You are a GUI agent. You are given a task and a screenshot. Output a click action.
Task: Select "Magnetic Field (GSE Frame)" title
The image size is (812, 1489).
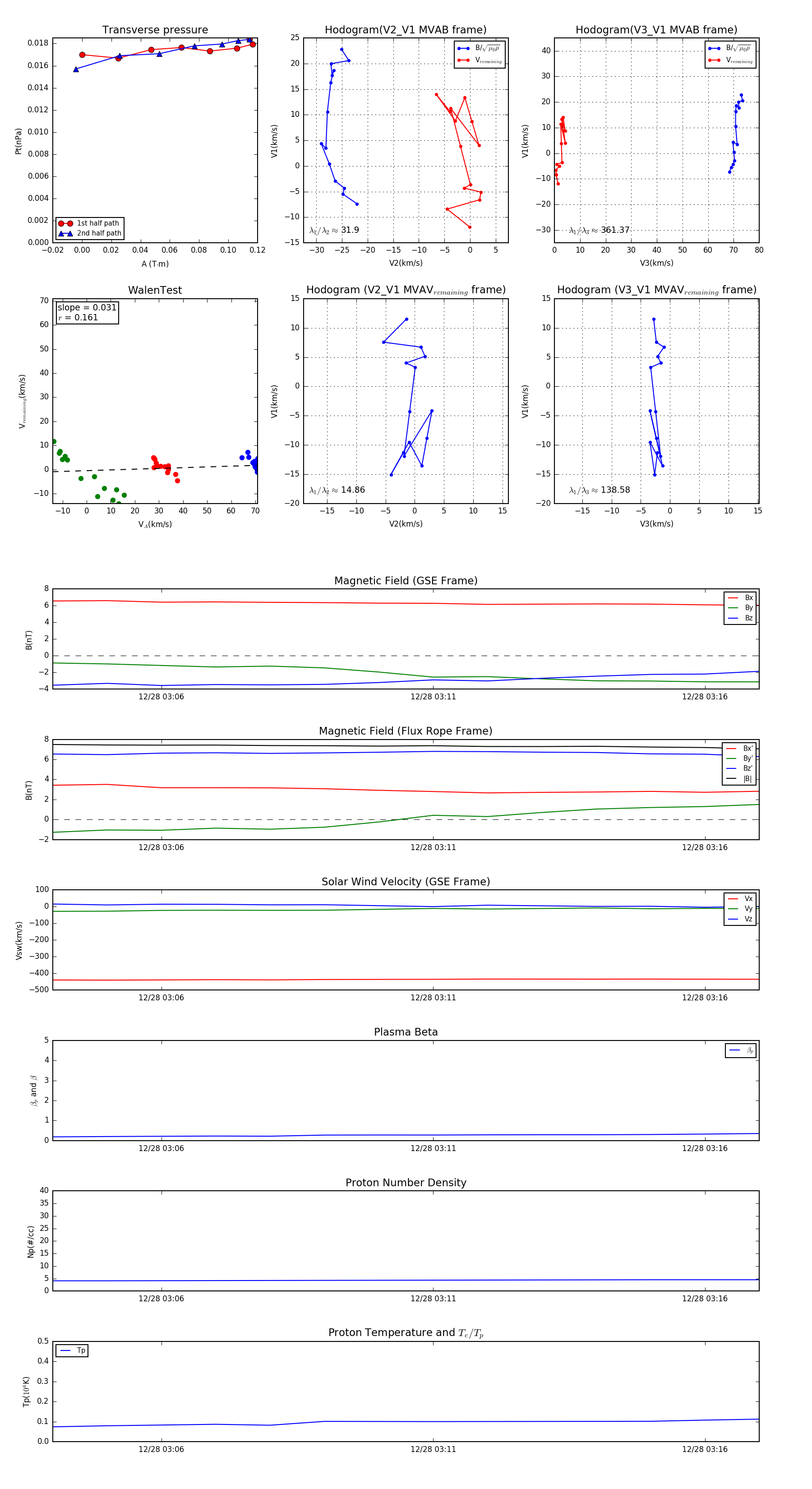tap(406, 581)
